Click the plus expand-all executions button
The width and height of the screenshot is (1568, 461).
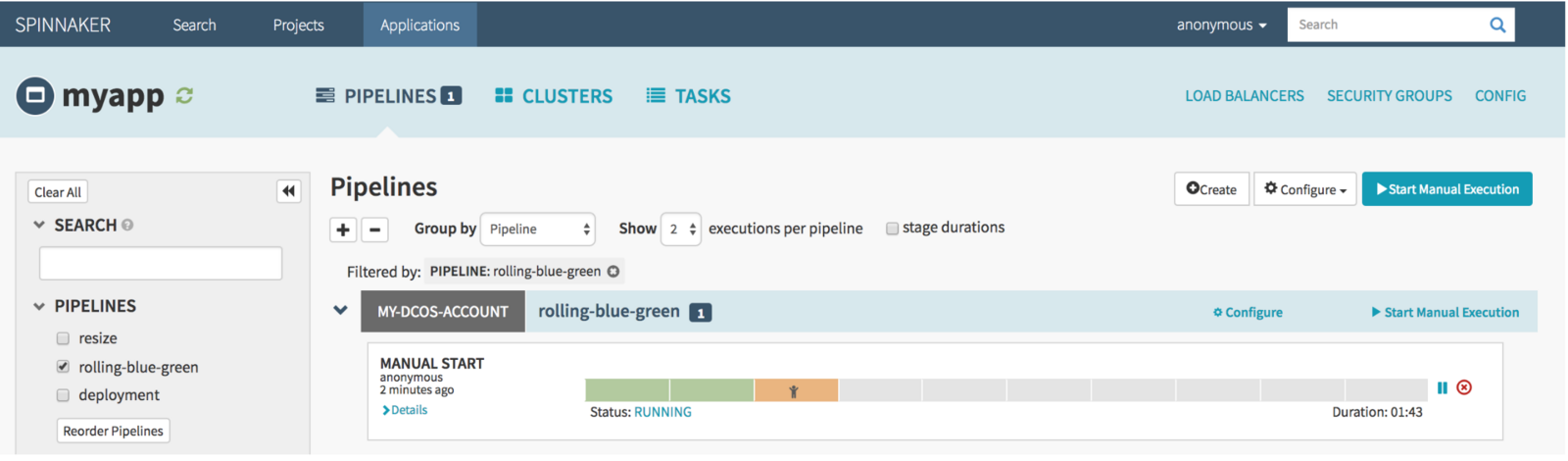[343, 230]
